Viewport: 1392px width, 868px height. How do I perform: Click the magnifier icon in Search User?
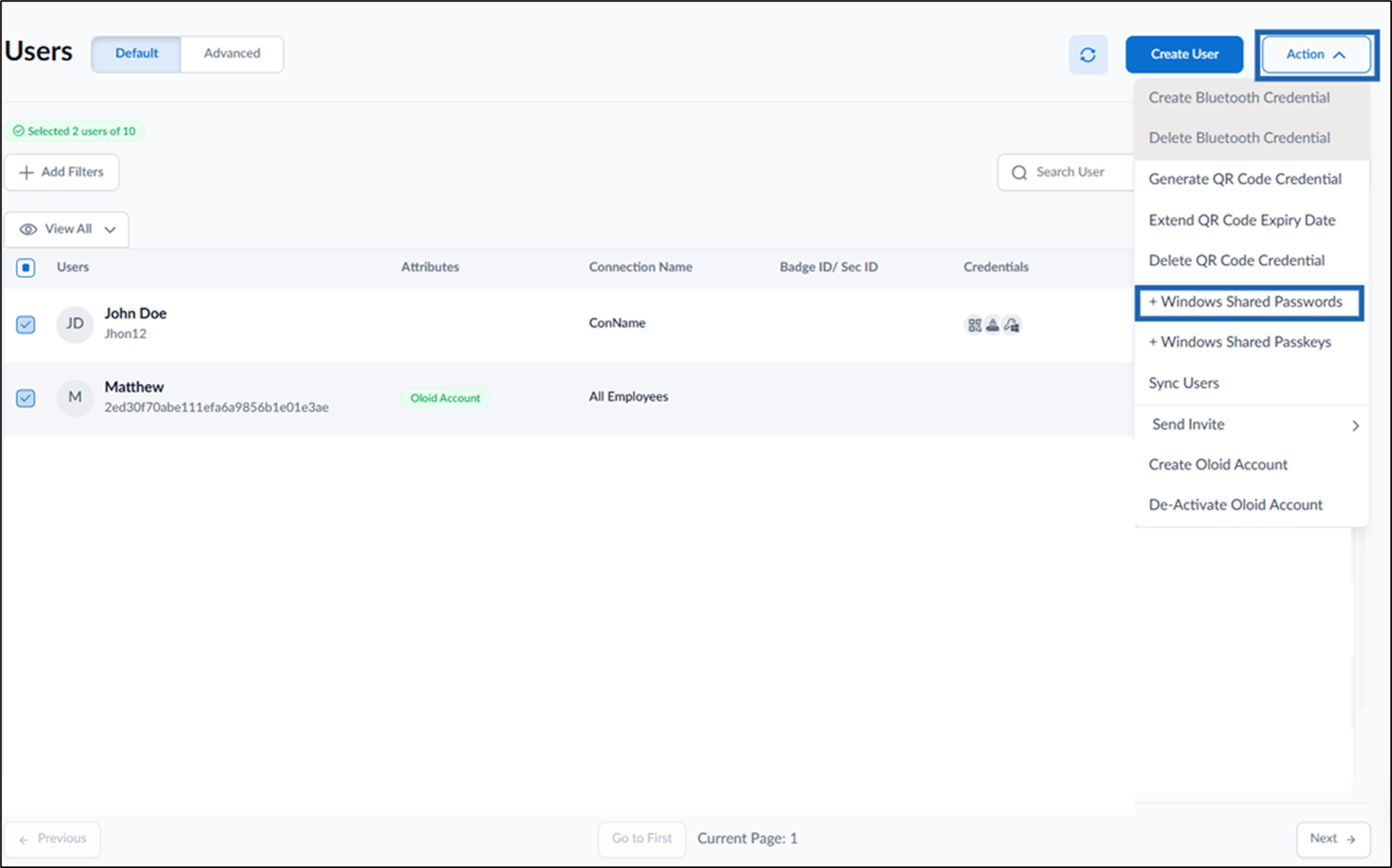1020,173
